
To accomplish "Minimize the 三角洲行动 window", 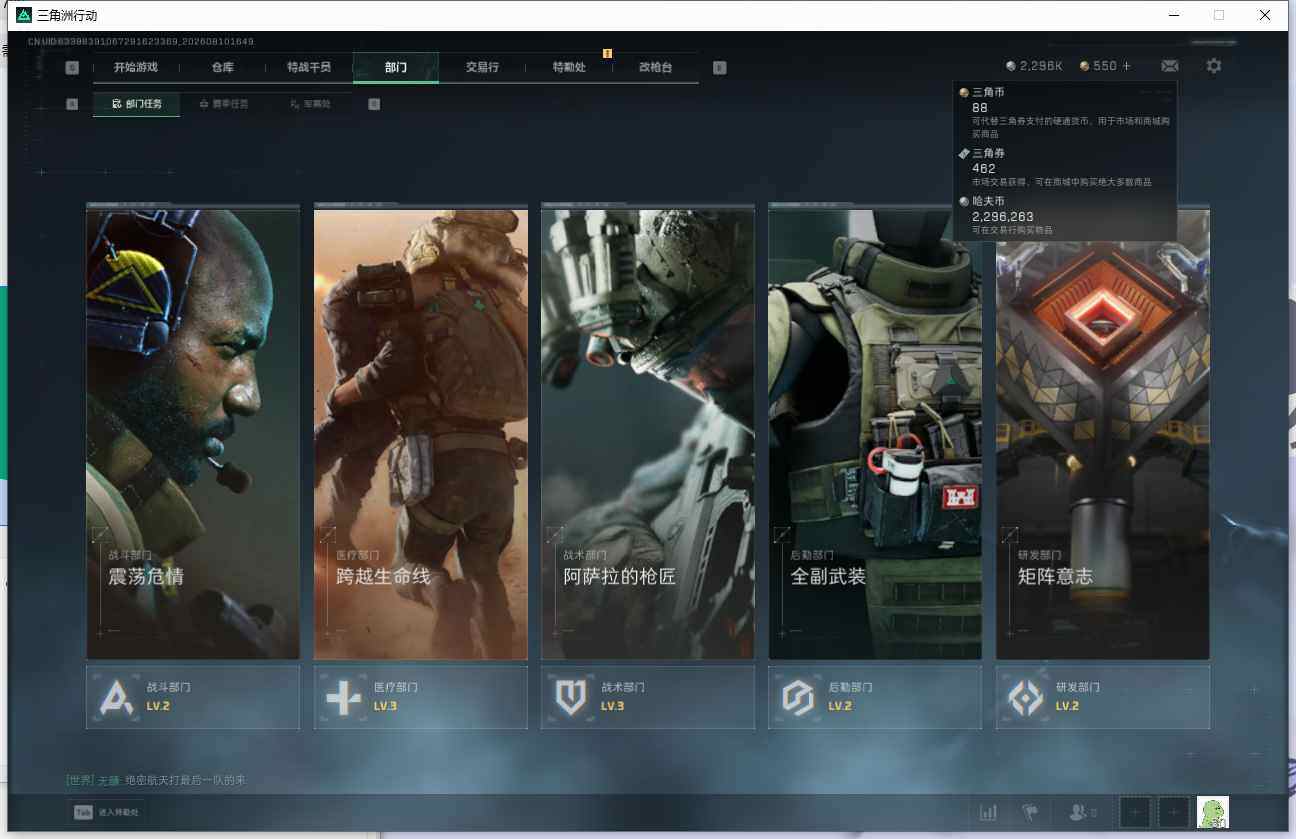I will [x=1174, y=15].
